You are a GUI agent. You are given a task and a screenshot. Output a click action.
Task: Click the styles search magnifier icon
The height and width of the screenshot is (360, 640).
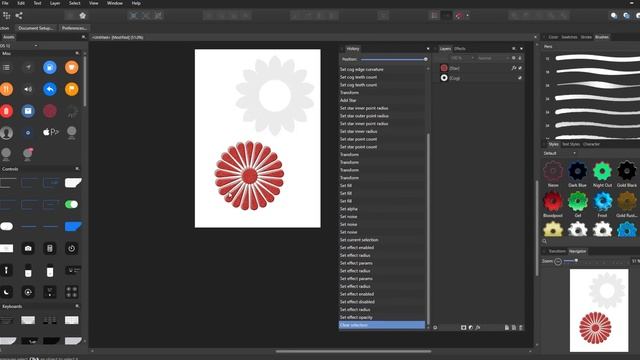[x=544, y=241]
